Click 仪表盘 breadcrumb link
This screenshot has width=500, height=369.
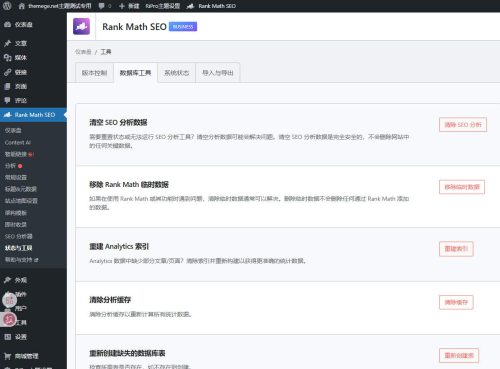(83, 52)
